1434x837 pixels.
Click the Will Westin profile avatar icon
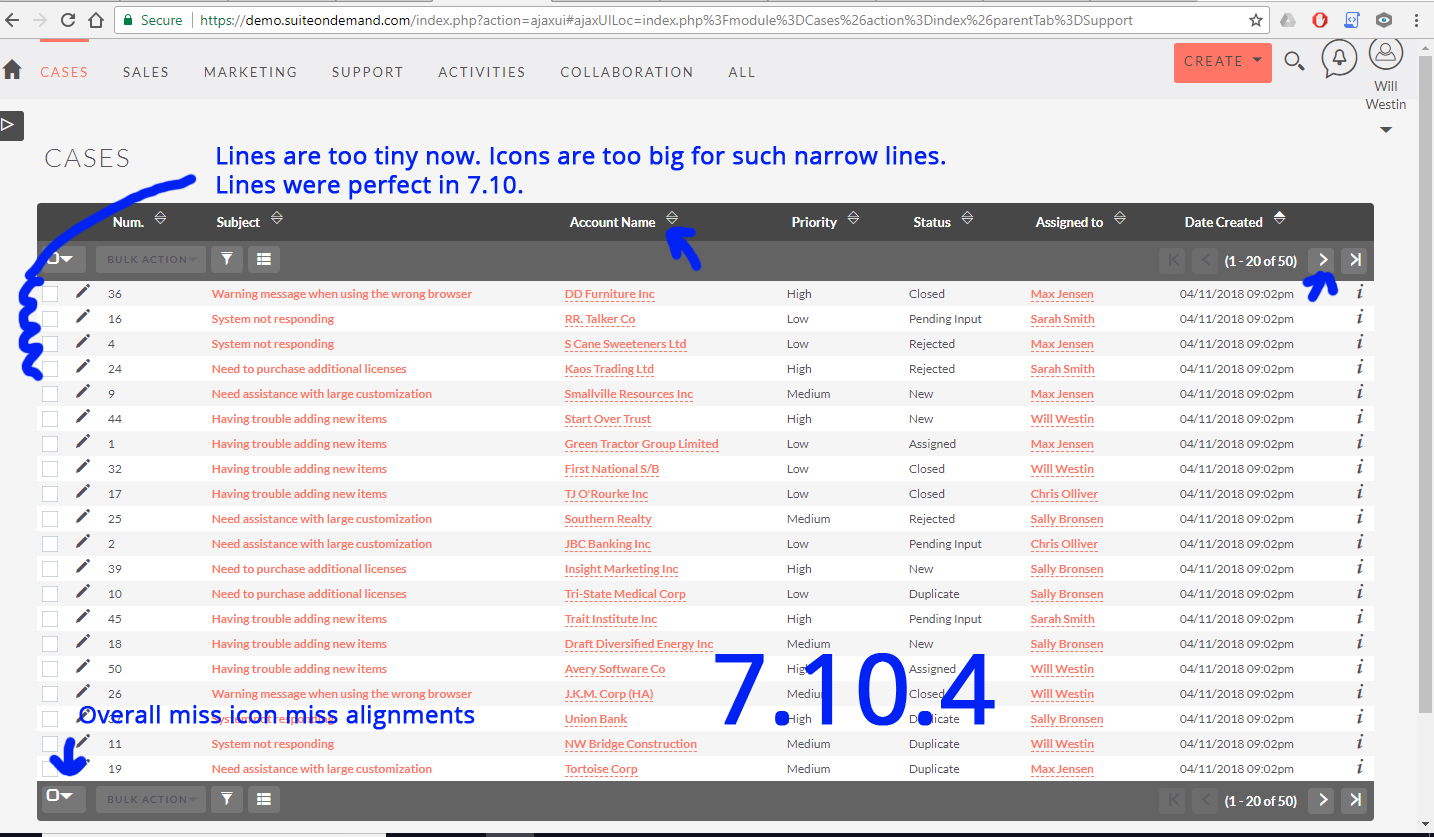(x=1385, y=53)
